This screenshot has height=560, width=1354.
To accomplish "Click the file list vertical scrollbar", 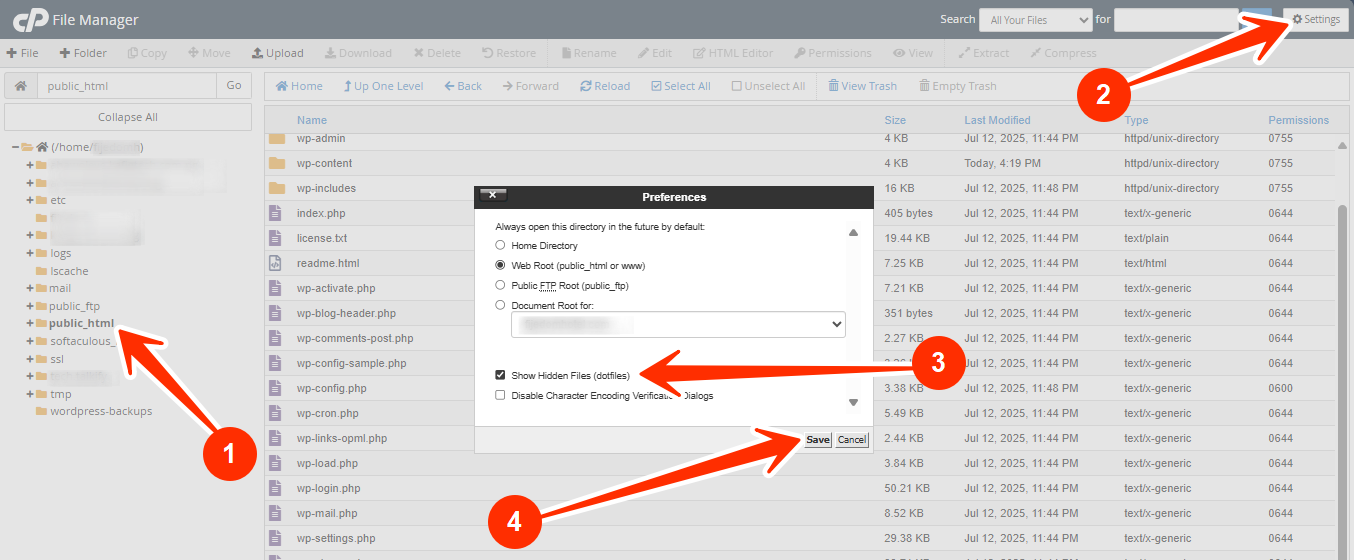I will [1343, 380].
